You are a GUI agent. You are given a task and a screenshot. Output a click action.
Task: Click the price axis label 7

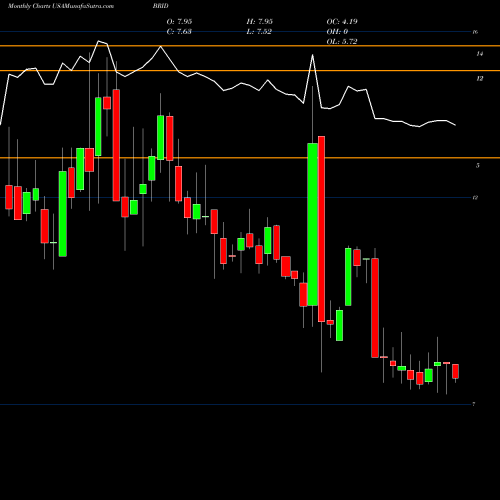tap(474, 404)
